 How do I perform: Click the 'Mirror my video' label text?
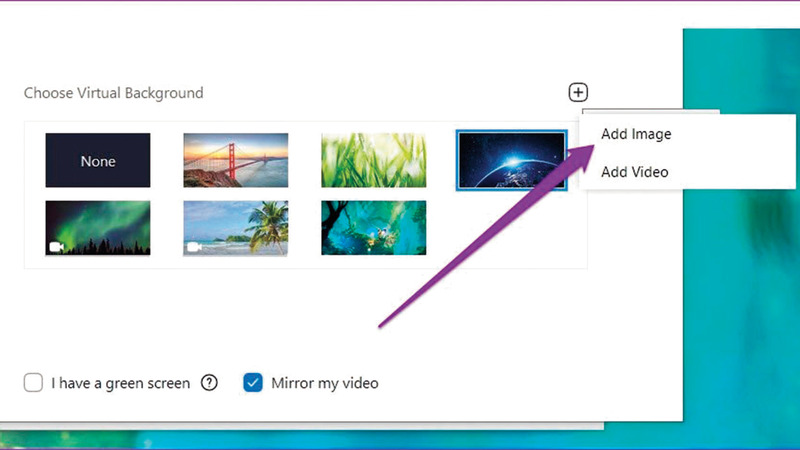click(325, 383)
